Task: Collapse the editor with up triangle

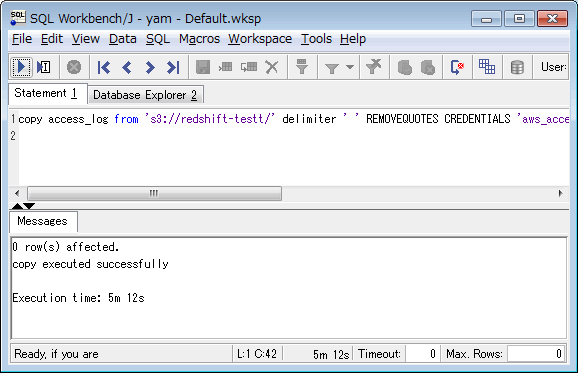Action: (17, 206)
